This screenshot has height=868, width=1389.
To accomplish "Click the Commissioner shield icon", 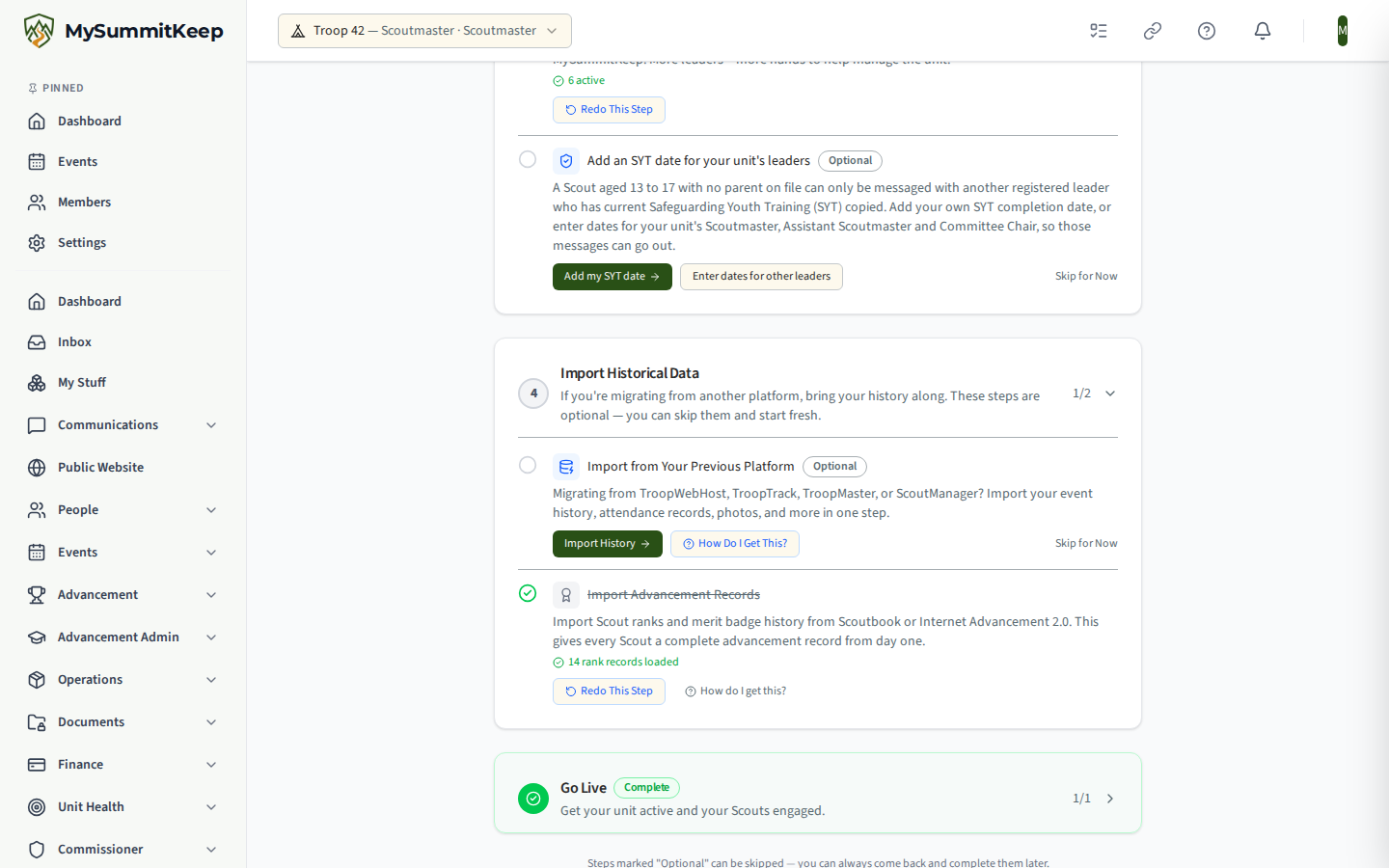I will point(37,850).
